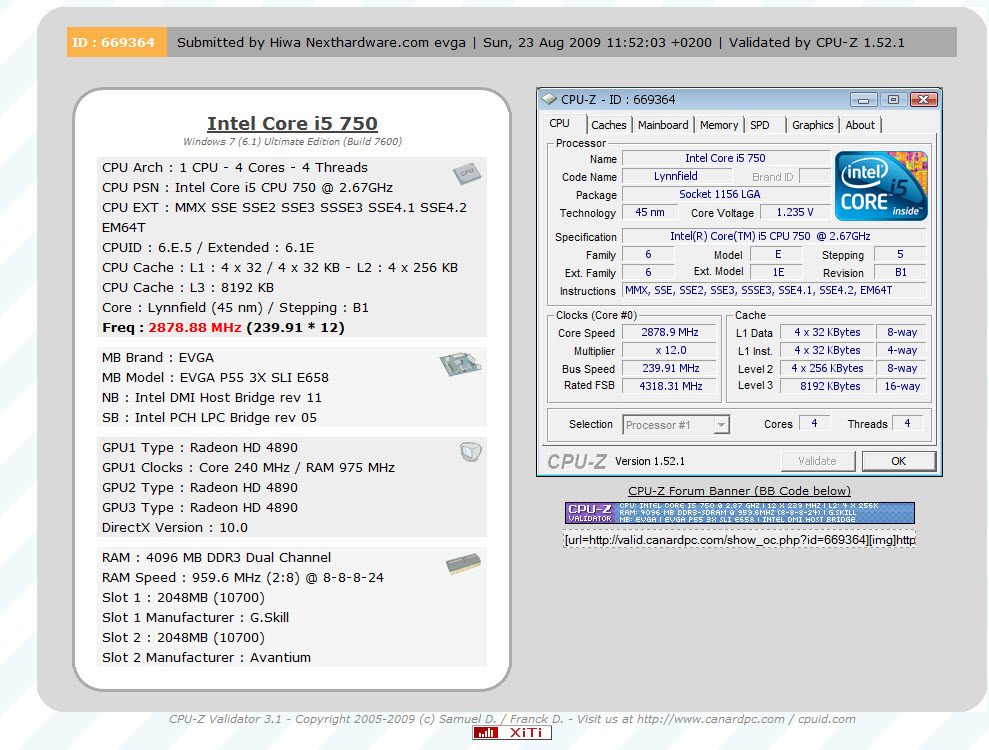The image size is (989, 750).
Task: Click the ID : 669364 orange badge
Action: pos(117,42)
